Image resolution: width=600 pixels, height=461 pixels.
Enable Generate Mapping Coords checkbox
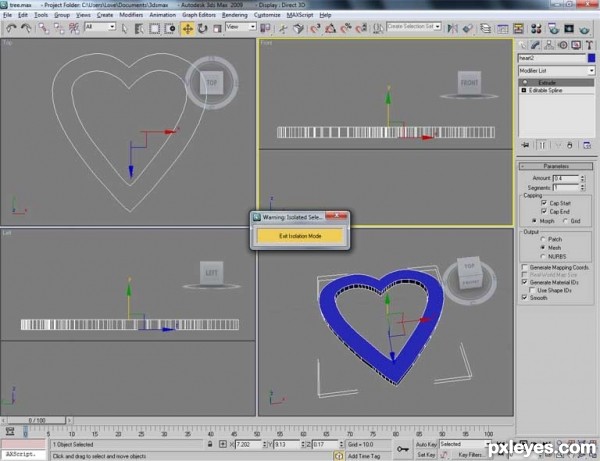click(x=525, y=267)
